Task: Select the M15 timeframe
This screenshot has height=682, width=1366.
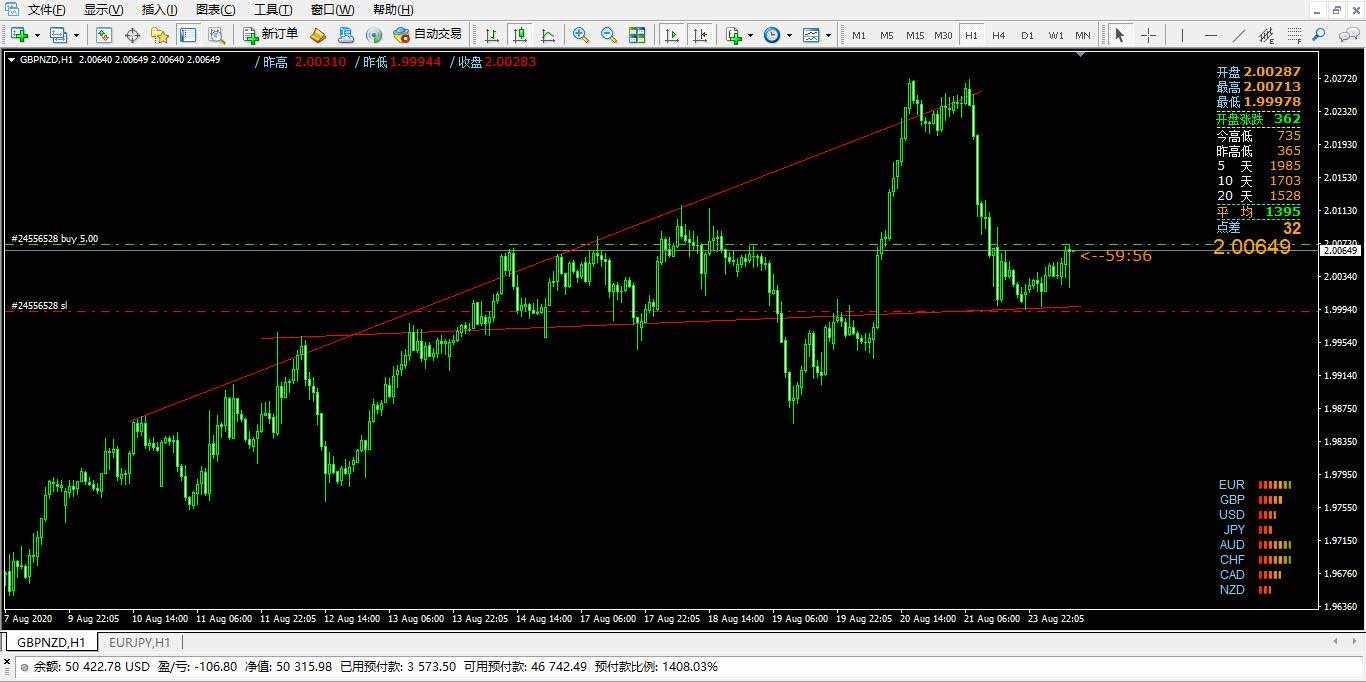Action: tap(915, 35)
